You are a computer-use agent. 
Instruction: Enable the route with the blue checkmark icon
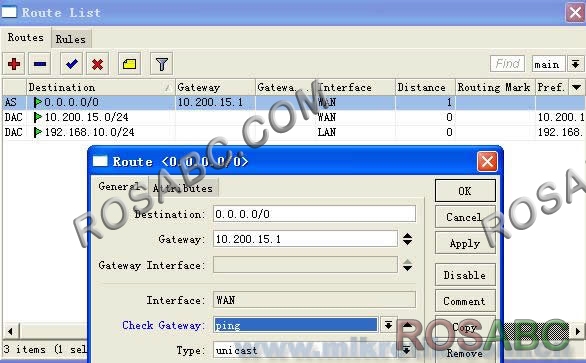point(71,64)
